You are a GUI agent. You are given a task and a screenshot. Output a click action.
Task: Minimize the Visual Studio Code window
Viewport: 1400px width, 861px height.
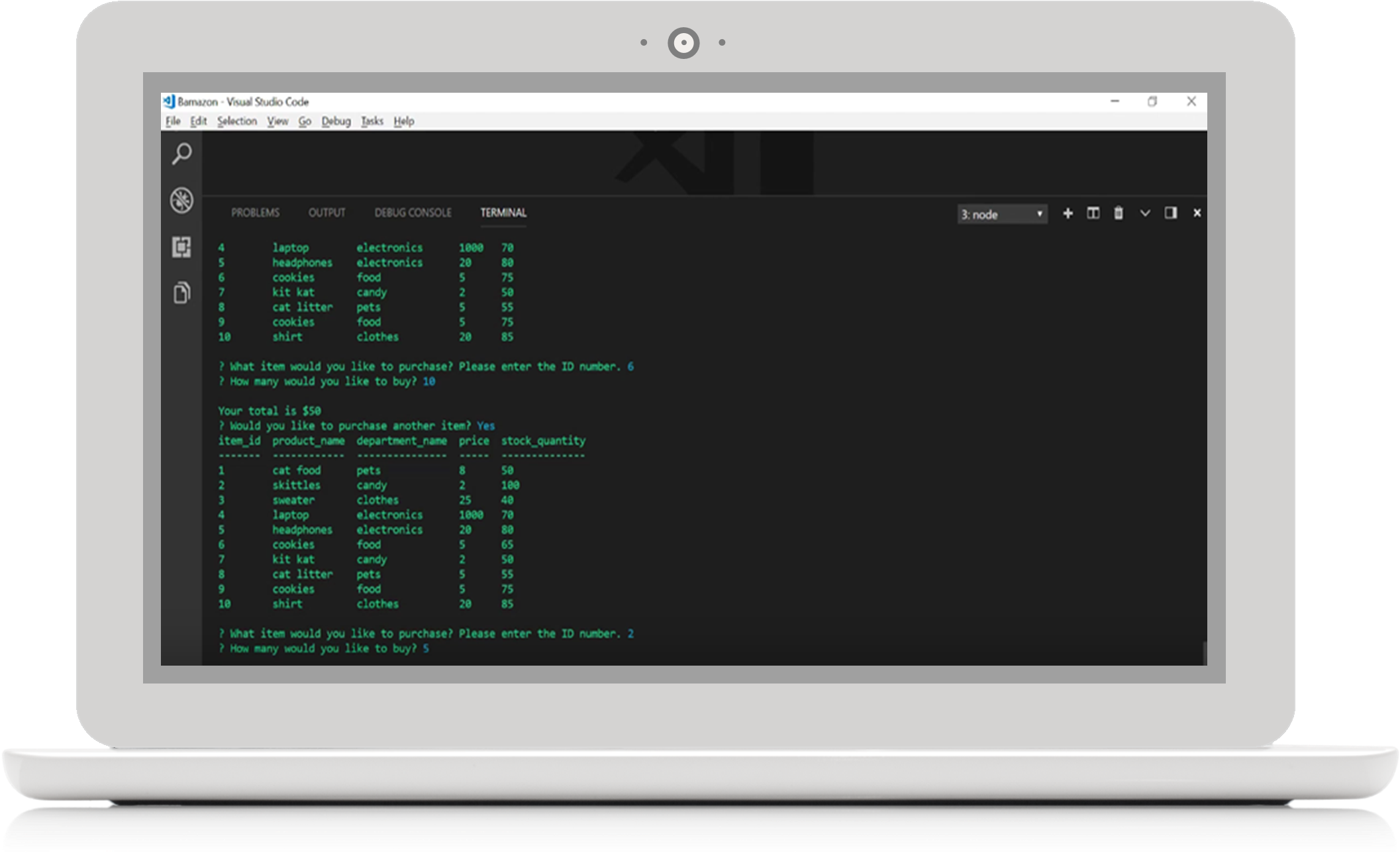pos(1115,101)
